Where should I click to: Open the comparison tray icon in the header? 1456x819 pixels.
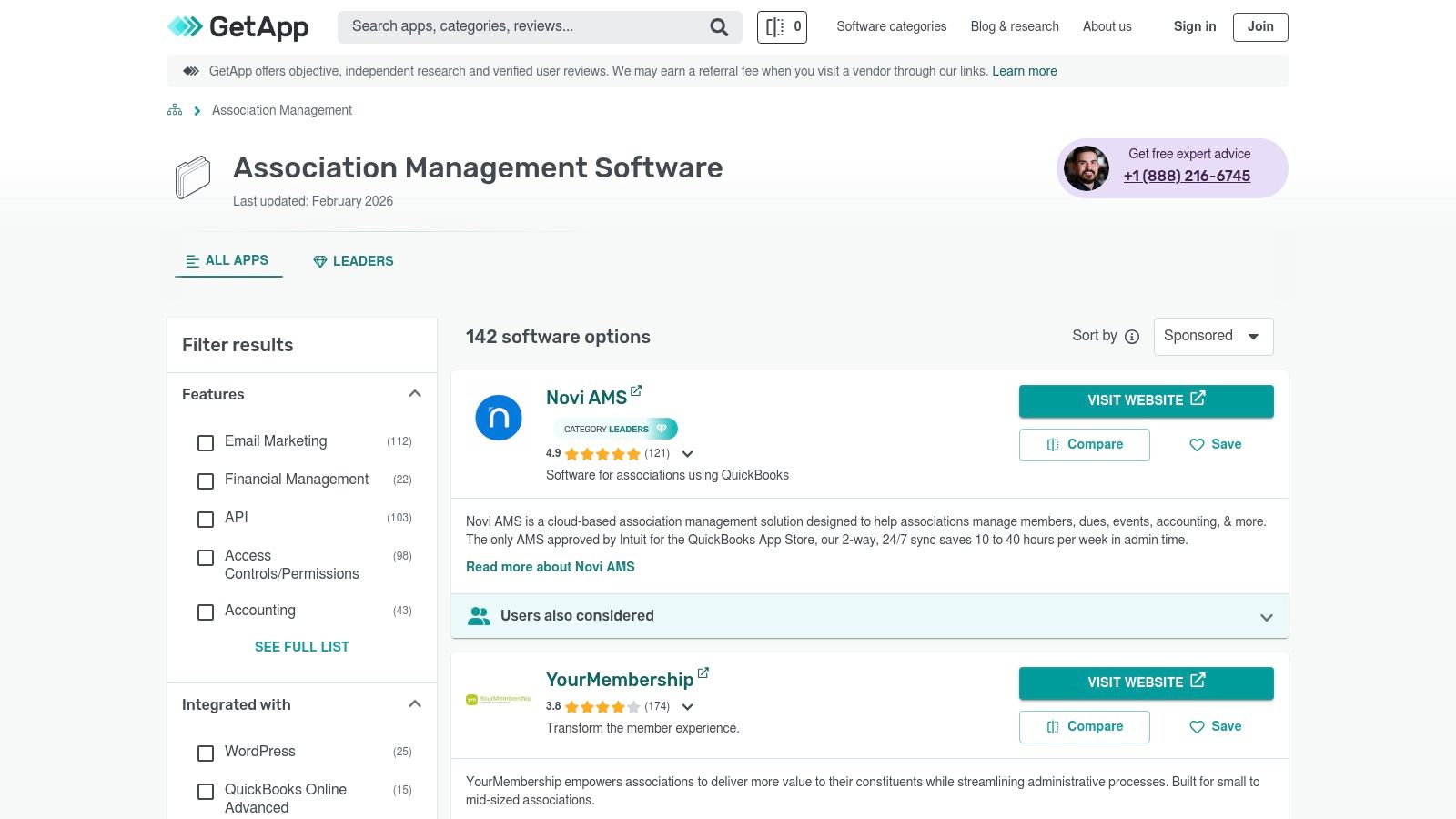pyautogui.click(x=781, y=26)
